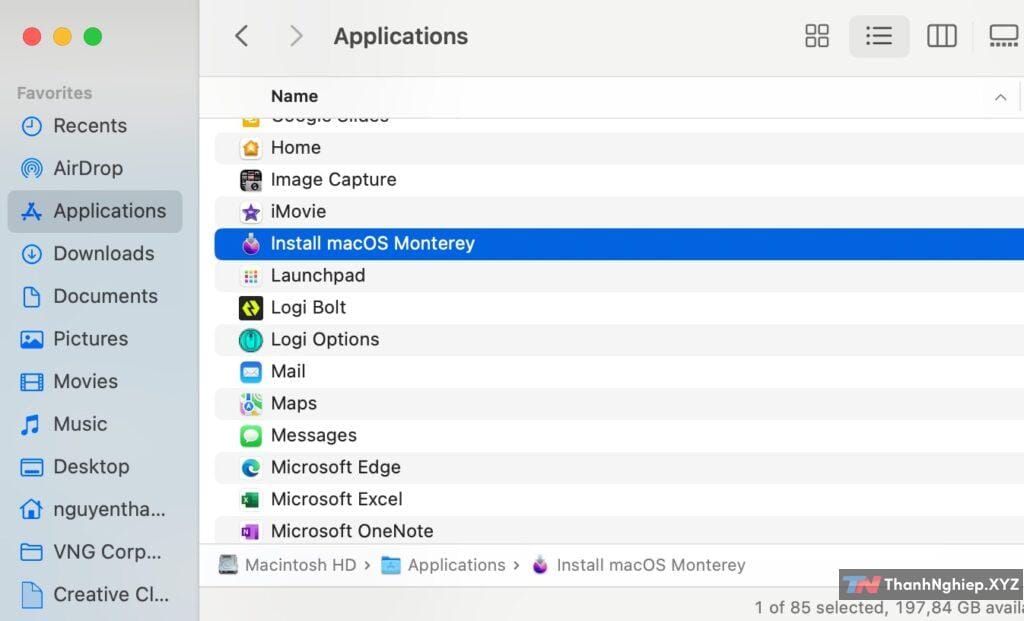
Task: Toggle sort order arrow in Name header
Action: pos(1000,97)
